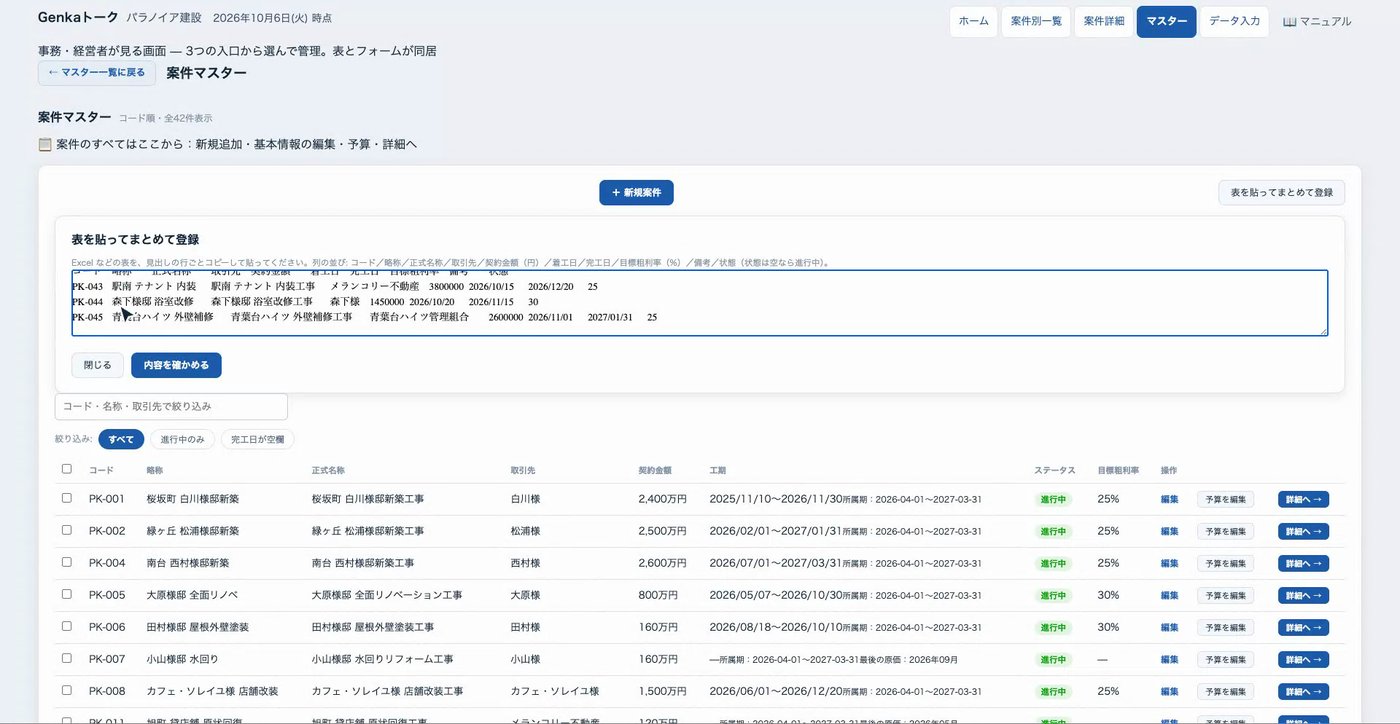
Task: Click 詳細へ in the PK-008 row
Action: 1303,691
